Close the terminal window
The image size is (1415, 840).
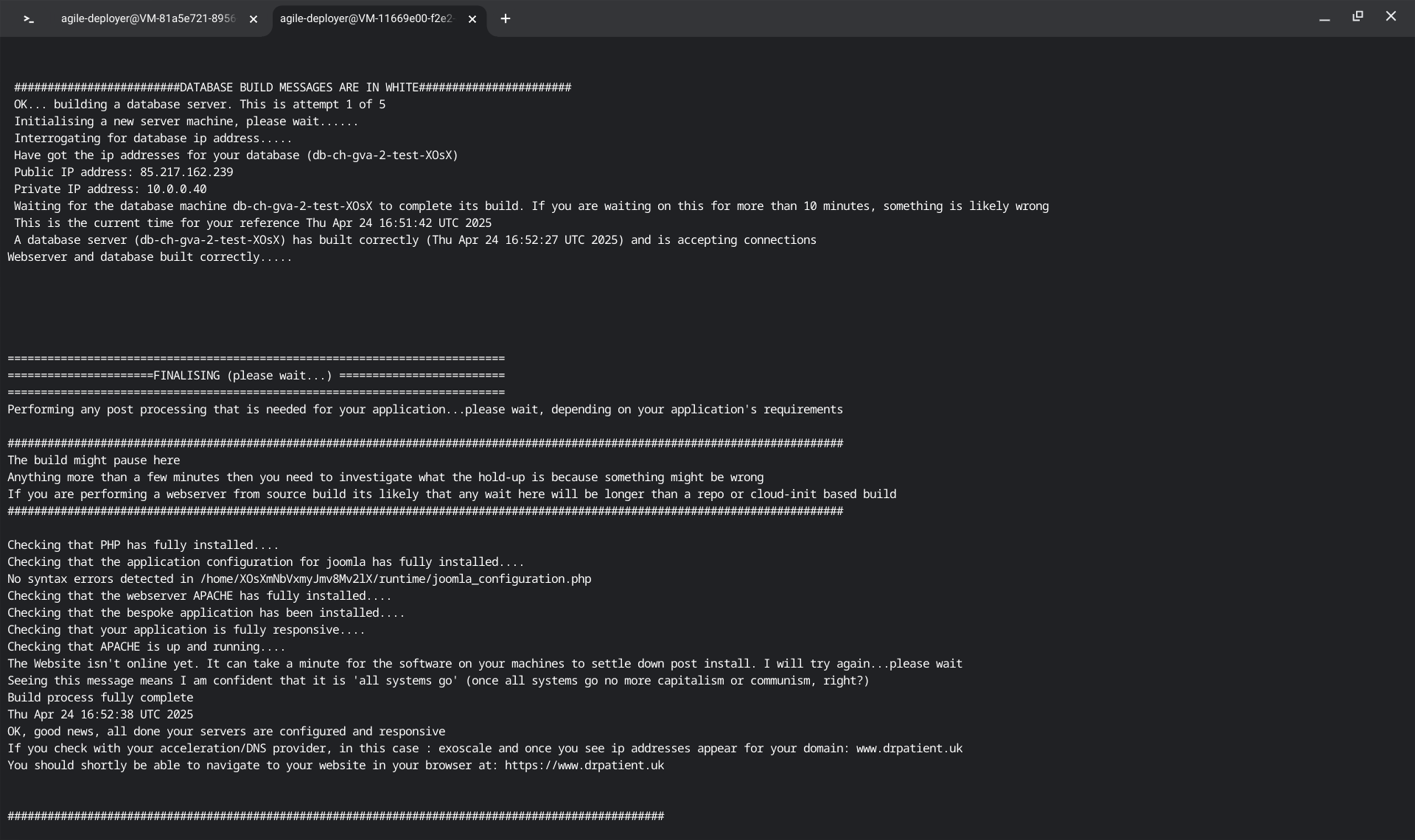tap(1391, 16)
